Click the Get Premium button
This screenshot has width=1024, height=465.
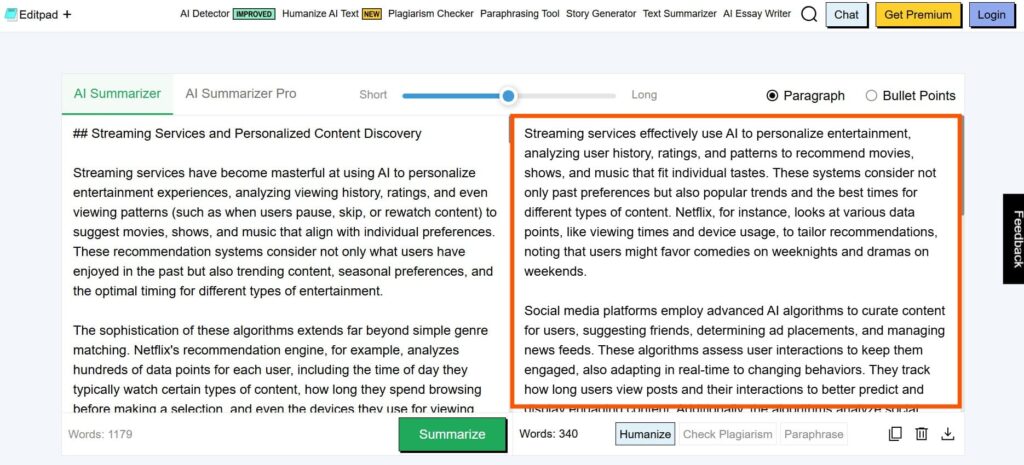tap(918, 14)
